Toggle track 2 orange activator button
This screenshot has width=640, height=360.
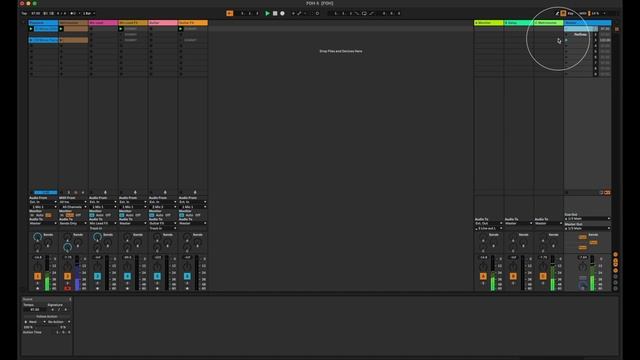[67, 276]
